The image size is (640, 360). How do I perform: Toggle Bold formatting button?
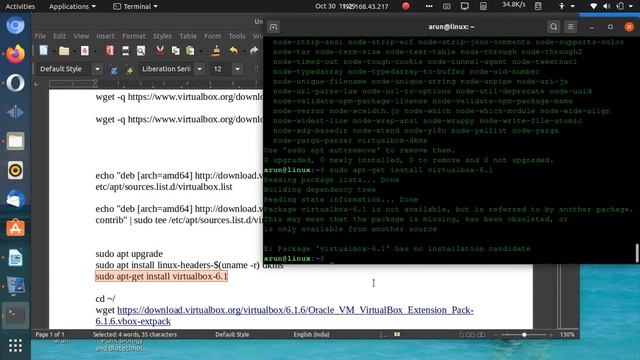(x=256, y=69)
